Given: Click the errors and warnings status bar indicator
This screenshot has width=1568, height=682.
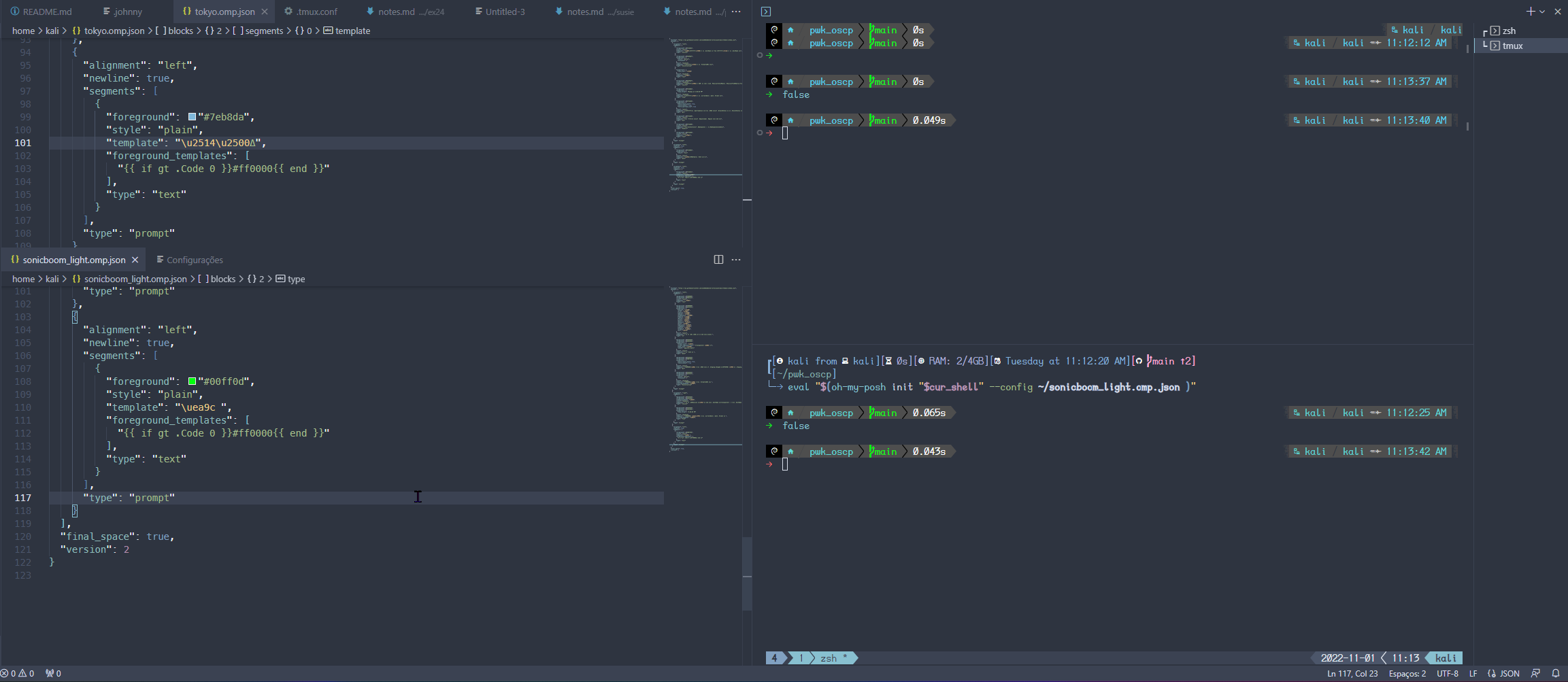Looking at the screenshot, I should (18, 673).
